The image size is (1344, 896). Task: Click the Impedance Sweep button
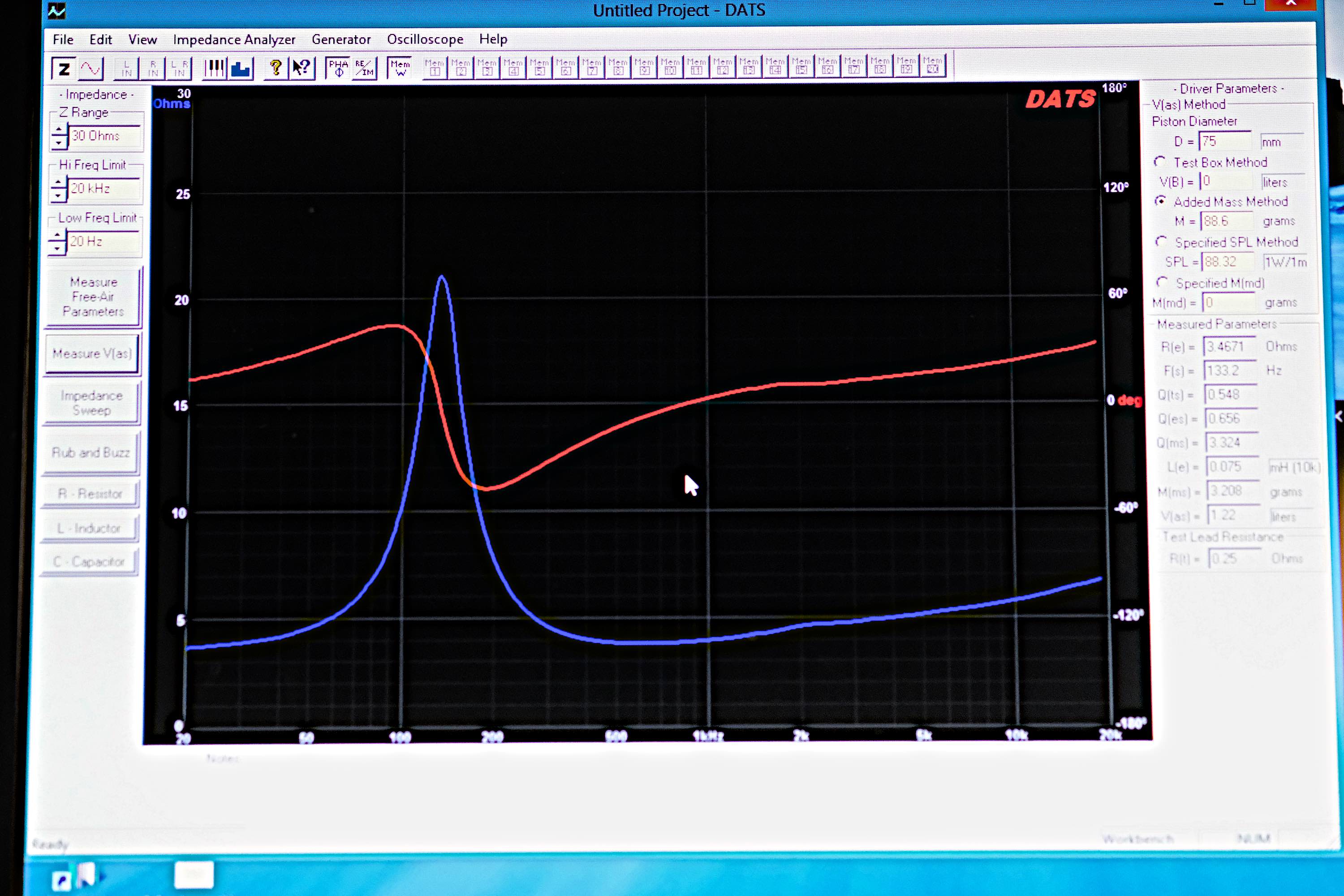(91, 403)
